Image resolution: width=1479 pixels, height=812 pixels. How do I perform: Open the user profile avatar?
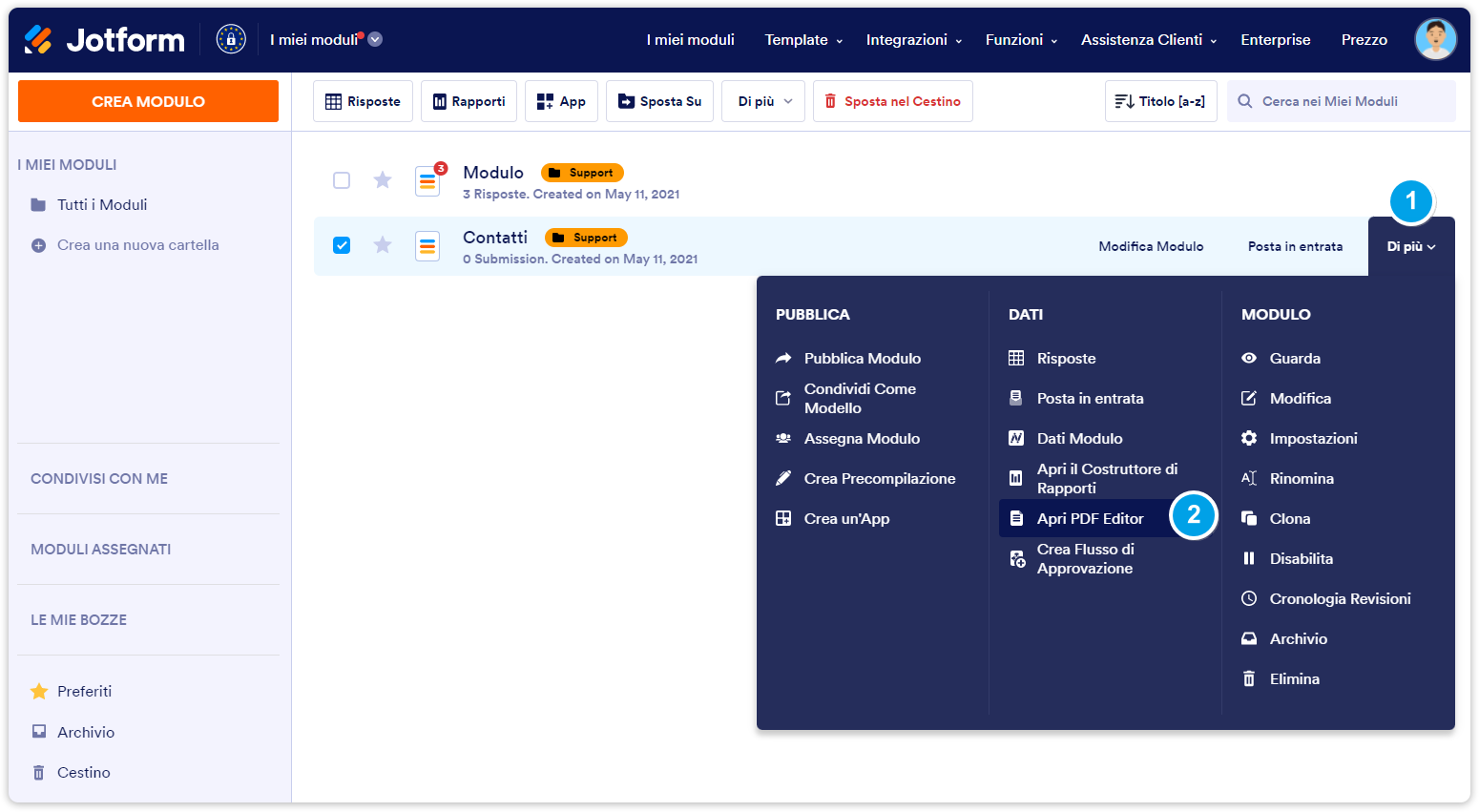click(1435, 39)
